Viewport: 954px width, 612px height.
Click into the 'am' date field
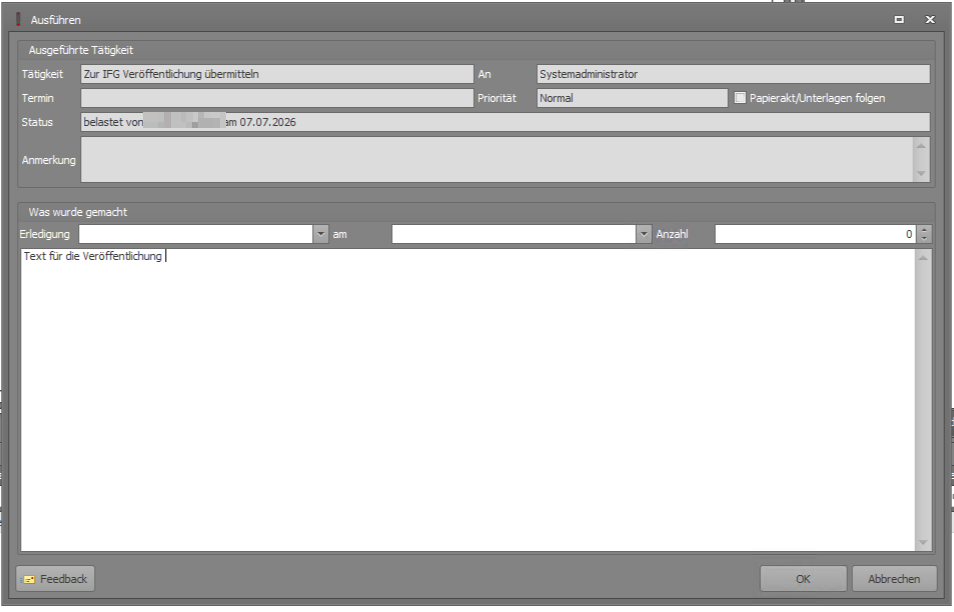(x=514, y=234)
